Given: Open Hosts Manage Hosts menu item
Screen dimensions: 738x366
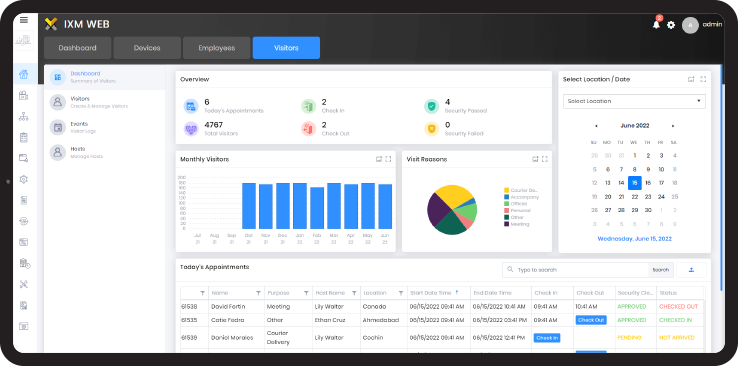Looking at the screenshot, I should coord(105,152).
